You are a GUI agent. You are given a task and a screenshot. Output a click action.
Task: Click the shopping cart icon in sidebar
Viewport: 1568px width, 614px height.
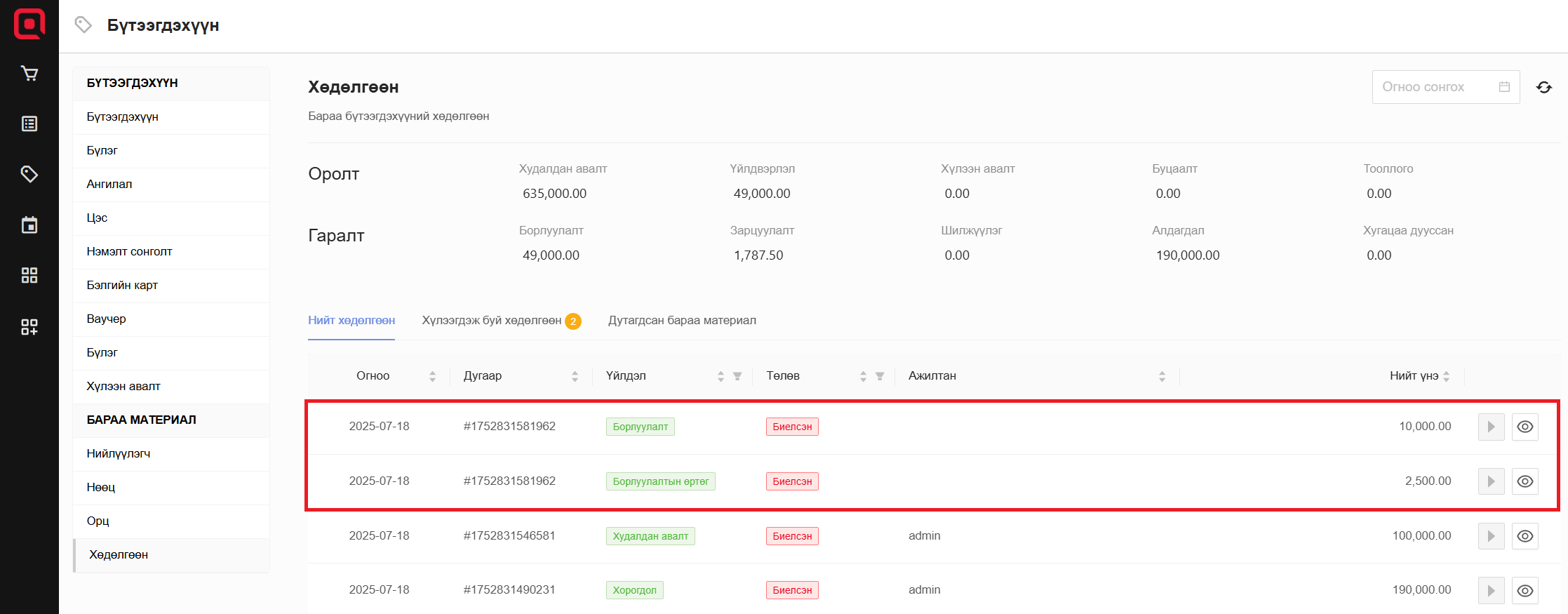(29, 74)
